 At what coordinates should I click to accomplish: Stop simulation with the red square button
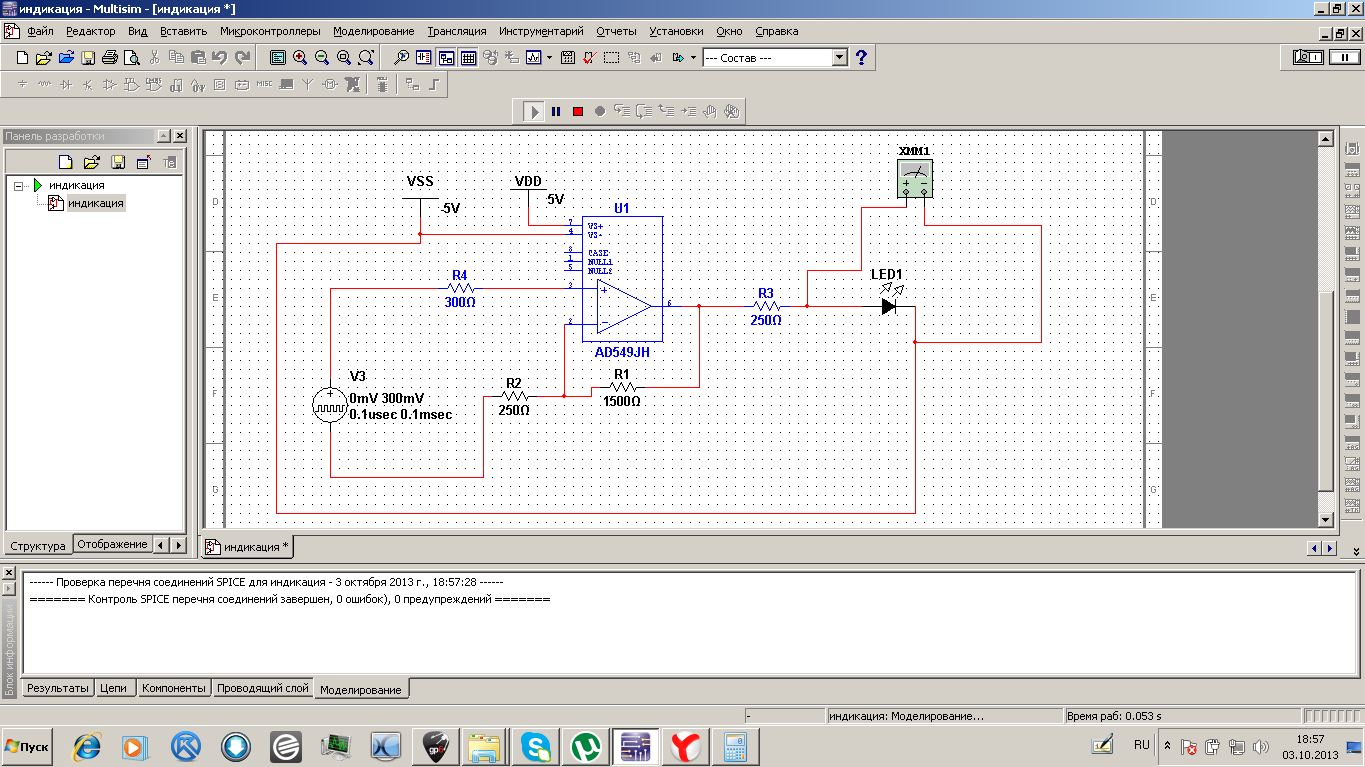click(578, 111)
